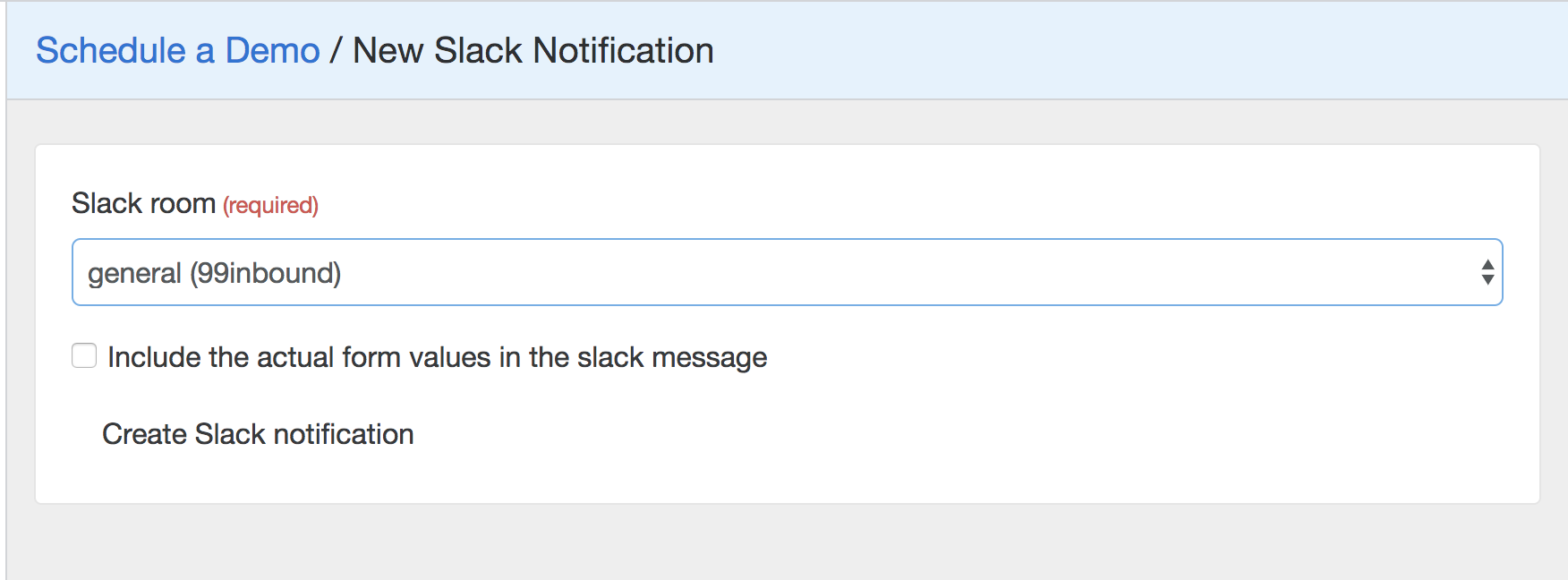Viewport: 1568px width, 580px height.
Task: Click the empty middle of the Slack room select
Action: pos(895,272)
